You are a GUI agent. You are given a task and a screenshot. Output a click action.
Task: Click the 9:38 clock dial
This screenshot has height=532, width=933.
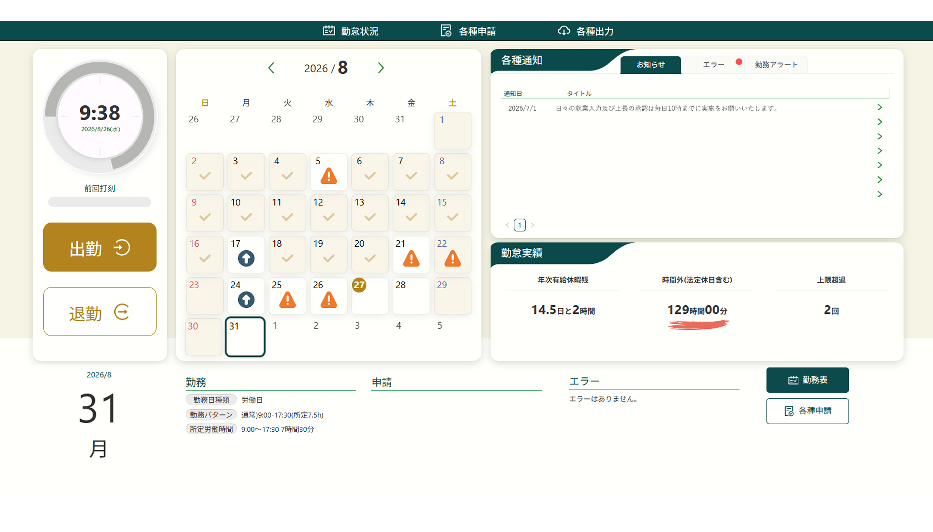click(x=100, y=117)
